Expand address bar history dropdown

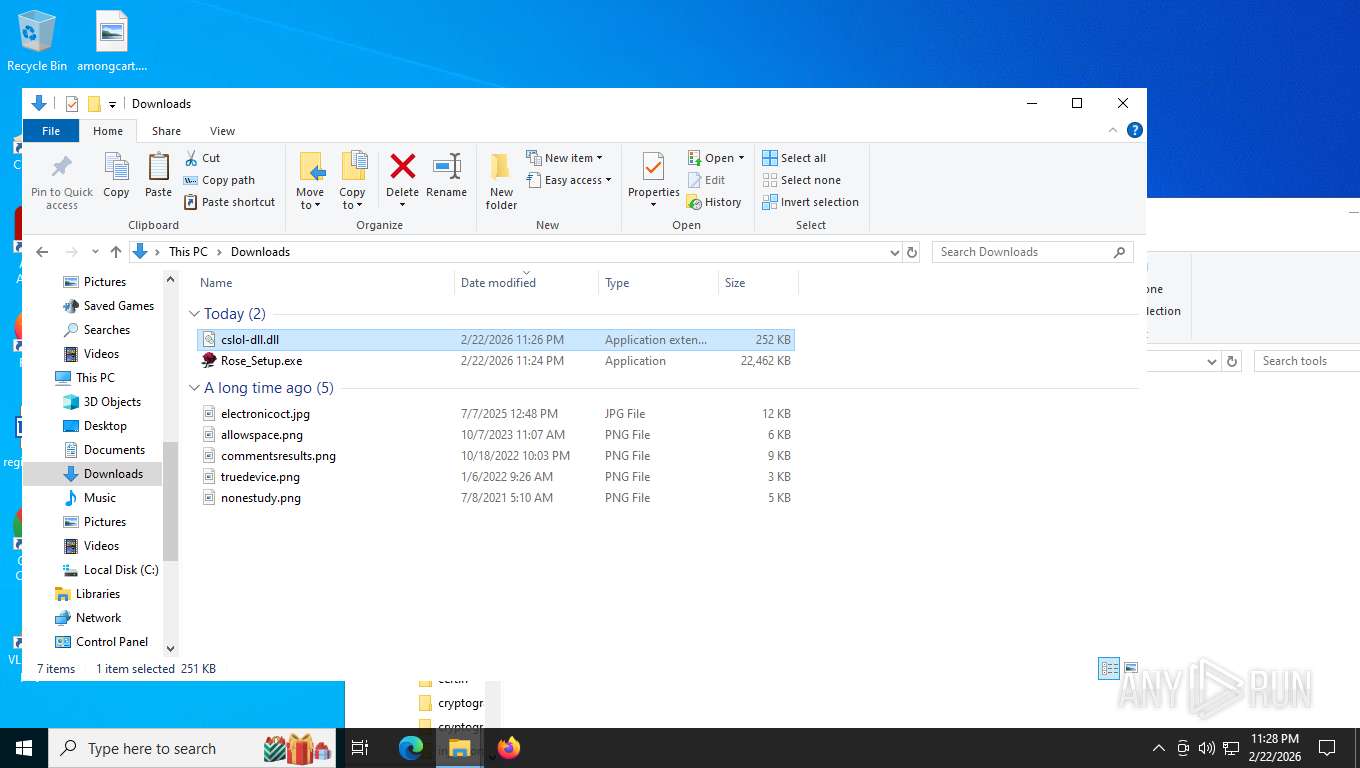[x=894, y=252]
